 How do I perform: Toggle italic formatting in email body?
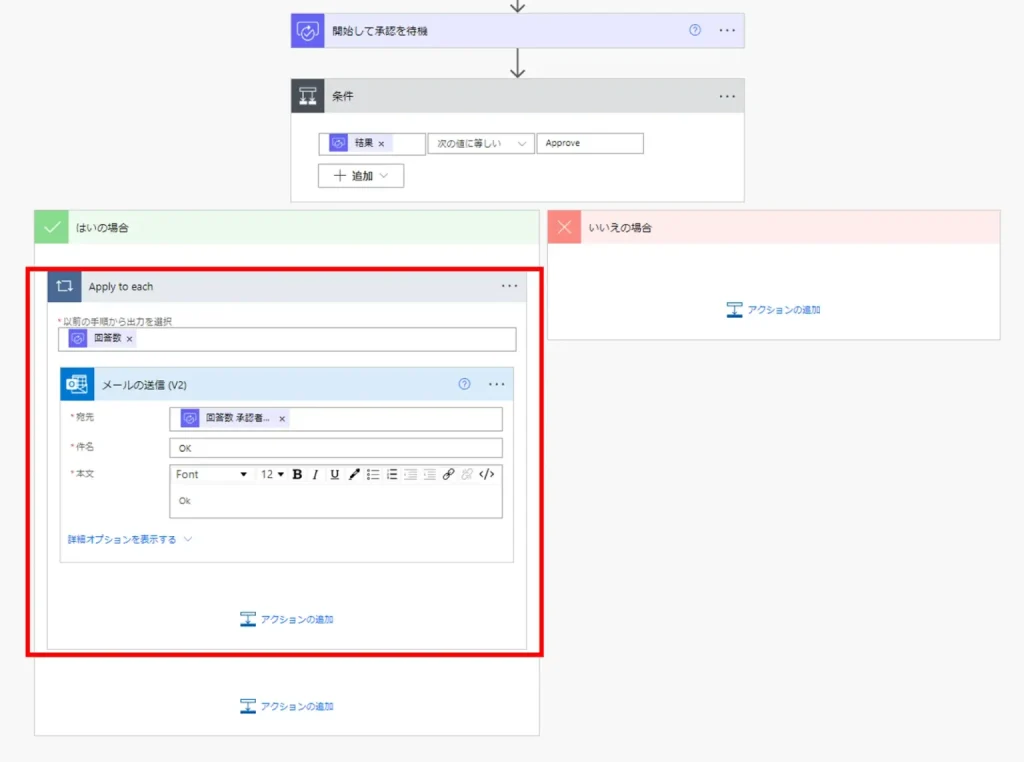coord(315,474)
